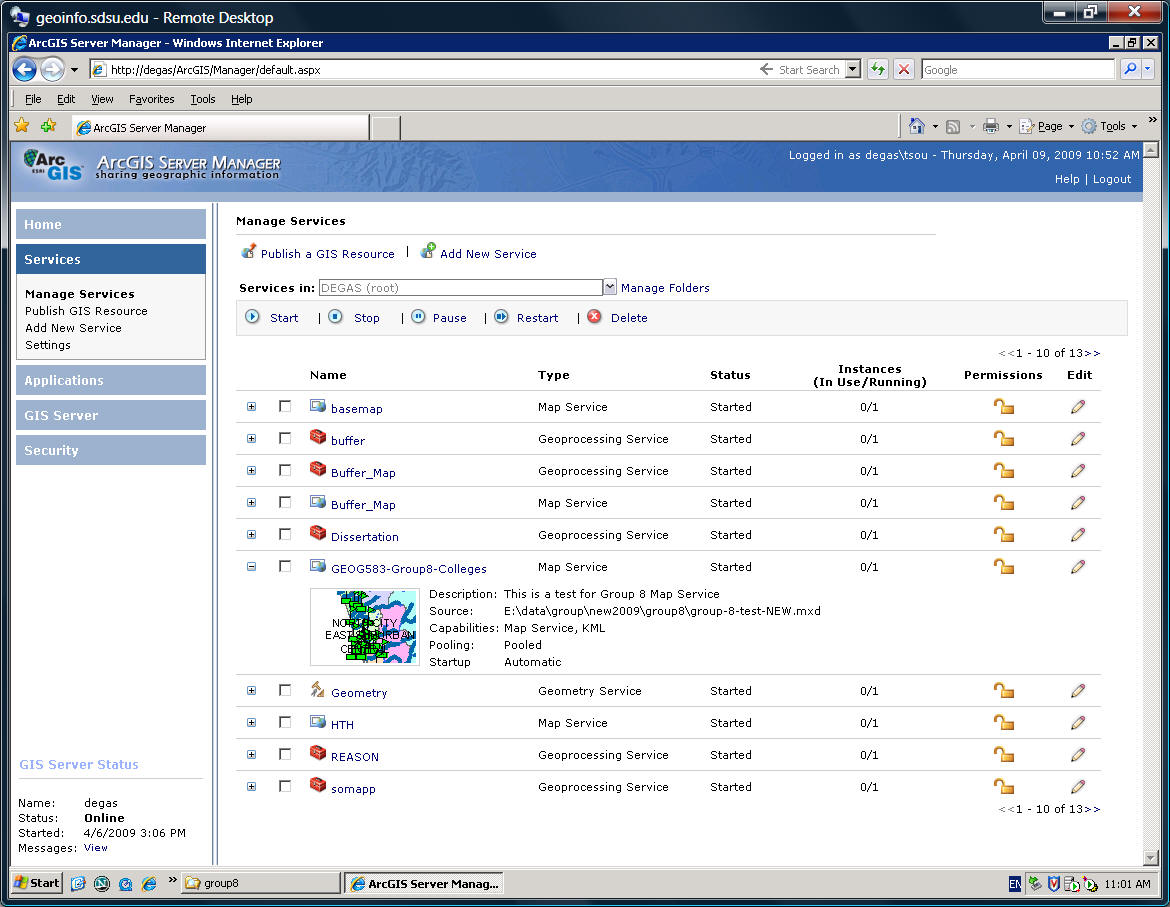The height and width of the screenshot is (907, 1170).
Task: Click the Restart icon in service toolbar
Action: tap(501, 317)
